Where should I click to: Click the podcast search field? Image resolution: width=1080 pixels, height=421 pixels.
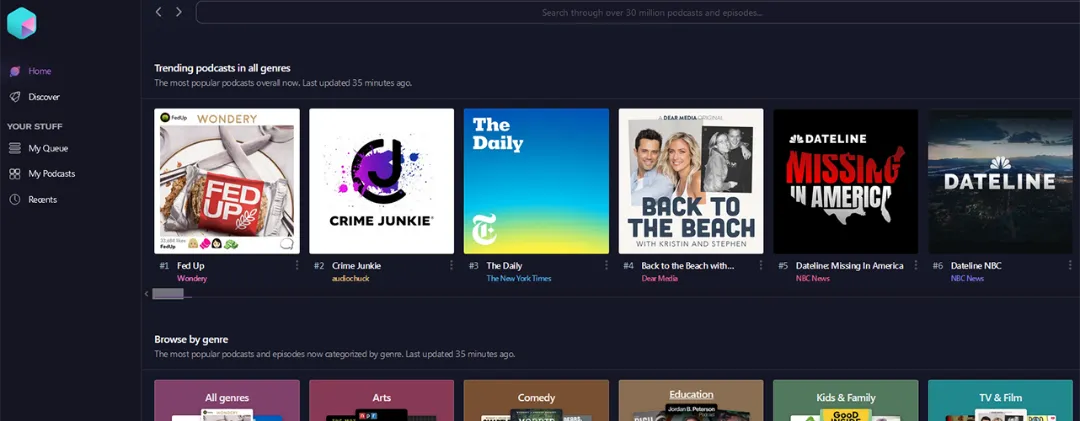click(637, 12)
